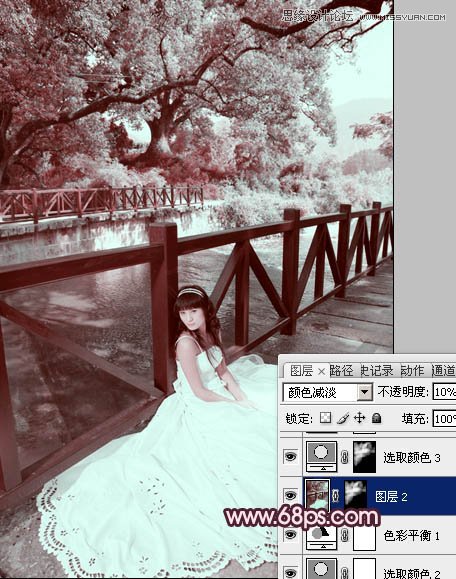Click the 不透明度 label
456x579 pixels.
[403, 392]
